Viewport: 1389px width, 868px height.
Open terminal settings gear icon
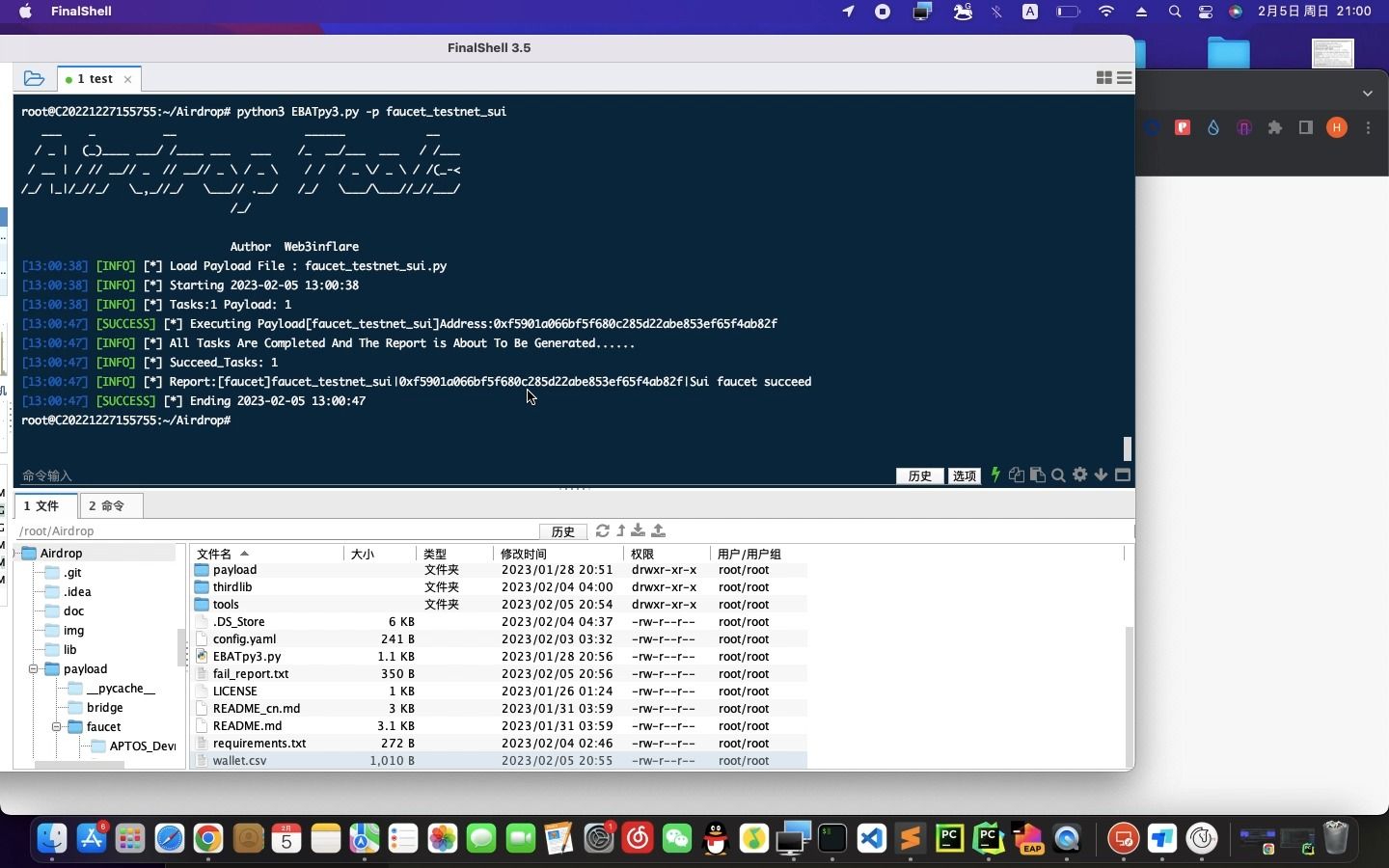[x=1080, y=475]
